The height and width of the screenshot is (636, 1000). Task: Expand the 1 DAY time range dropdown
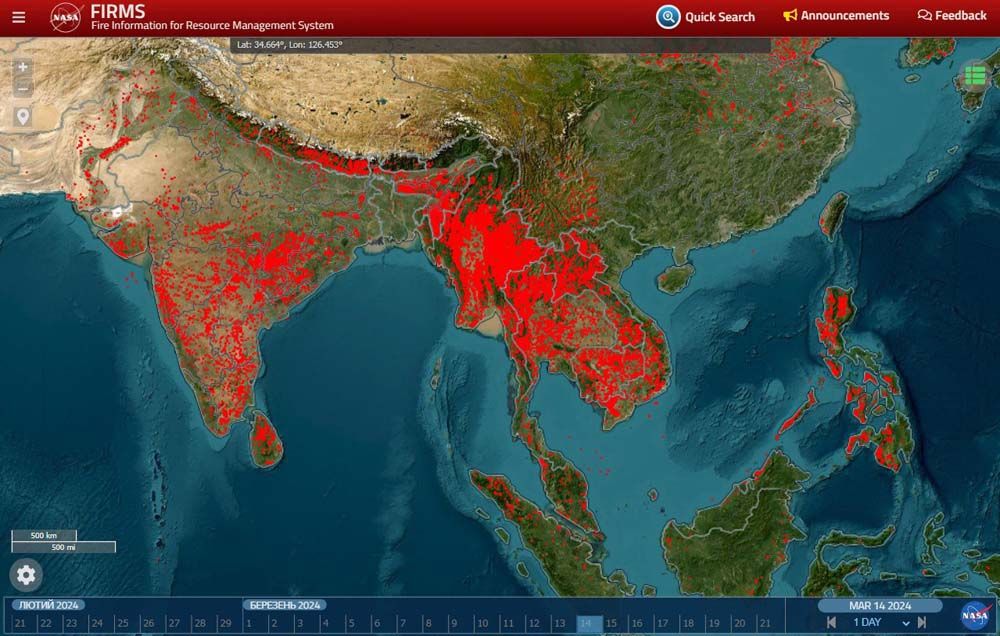[880, 623]
